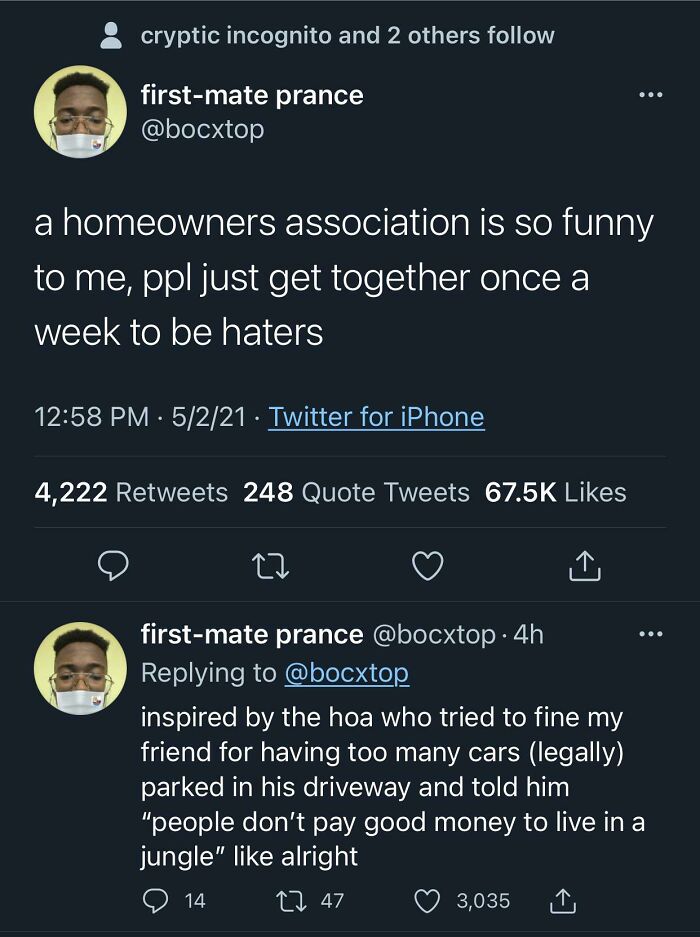Viewport: 700px width, 937px height.
Task: Open the profile picture on the reply tweet
Action: [81, 668]
